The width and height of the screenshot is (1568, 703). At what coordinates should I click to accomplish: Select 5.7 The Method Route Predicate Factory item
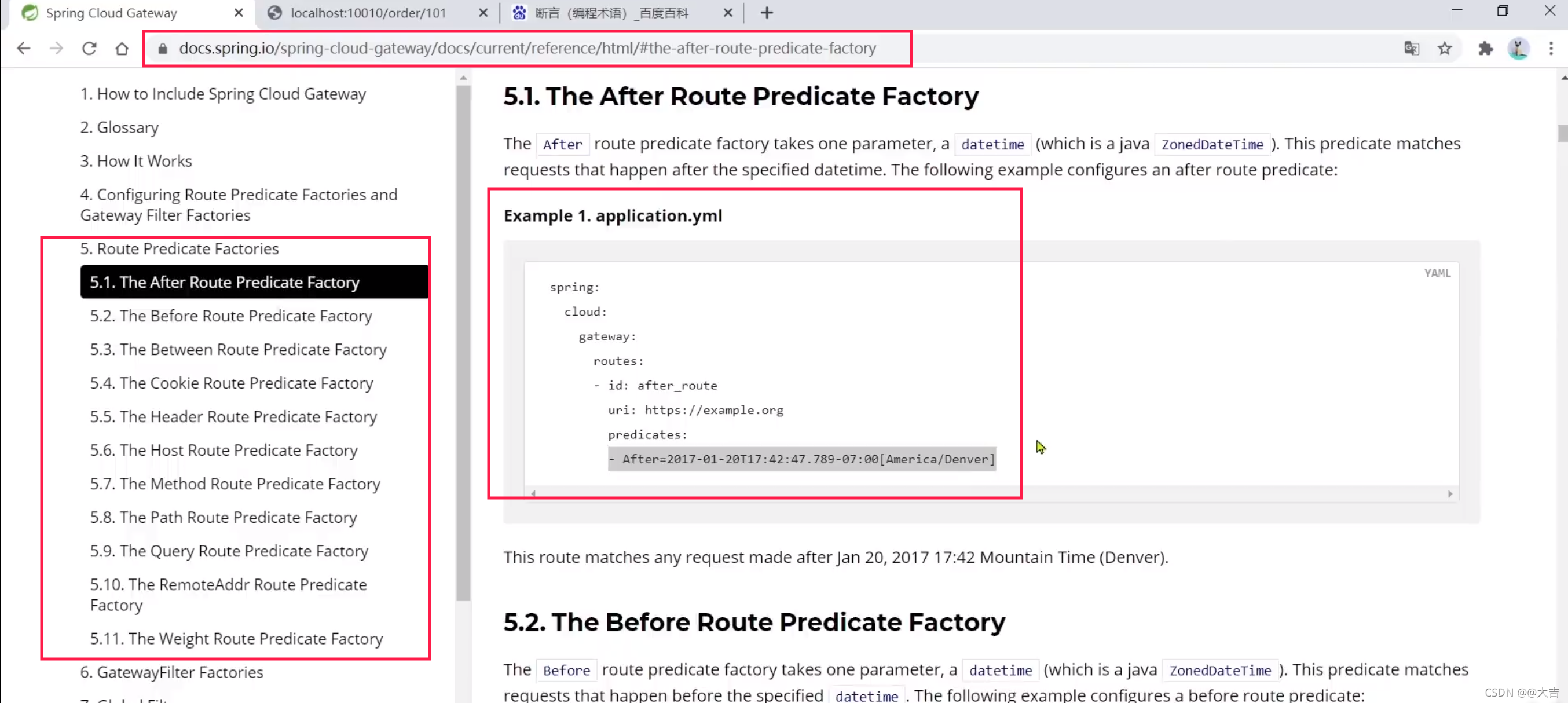(235, 483)
